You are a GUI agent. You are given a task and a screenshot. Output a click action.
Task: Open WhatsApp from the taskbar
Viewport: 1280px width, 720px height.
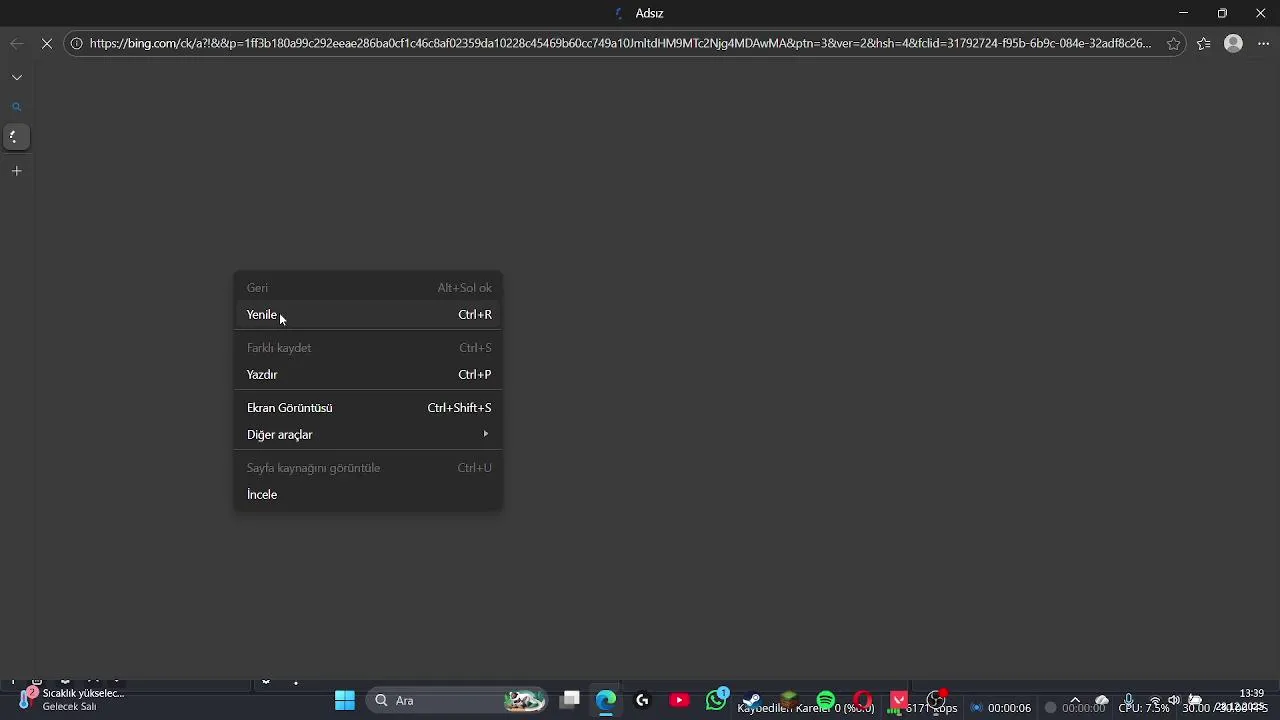(716, 700)
